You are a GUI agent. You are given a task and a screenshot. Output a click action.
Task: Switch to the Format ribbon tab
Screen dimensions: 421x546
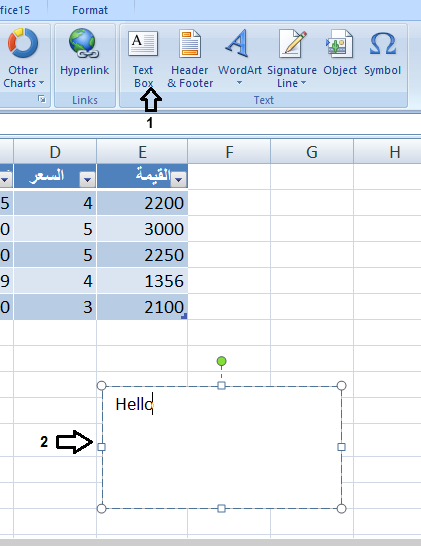(x=90, y=10)
